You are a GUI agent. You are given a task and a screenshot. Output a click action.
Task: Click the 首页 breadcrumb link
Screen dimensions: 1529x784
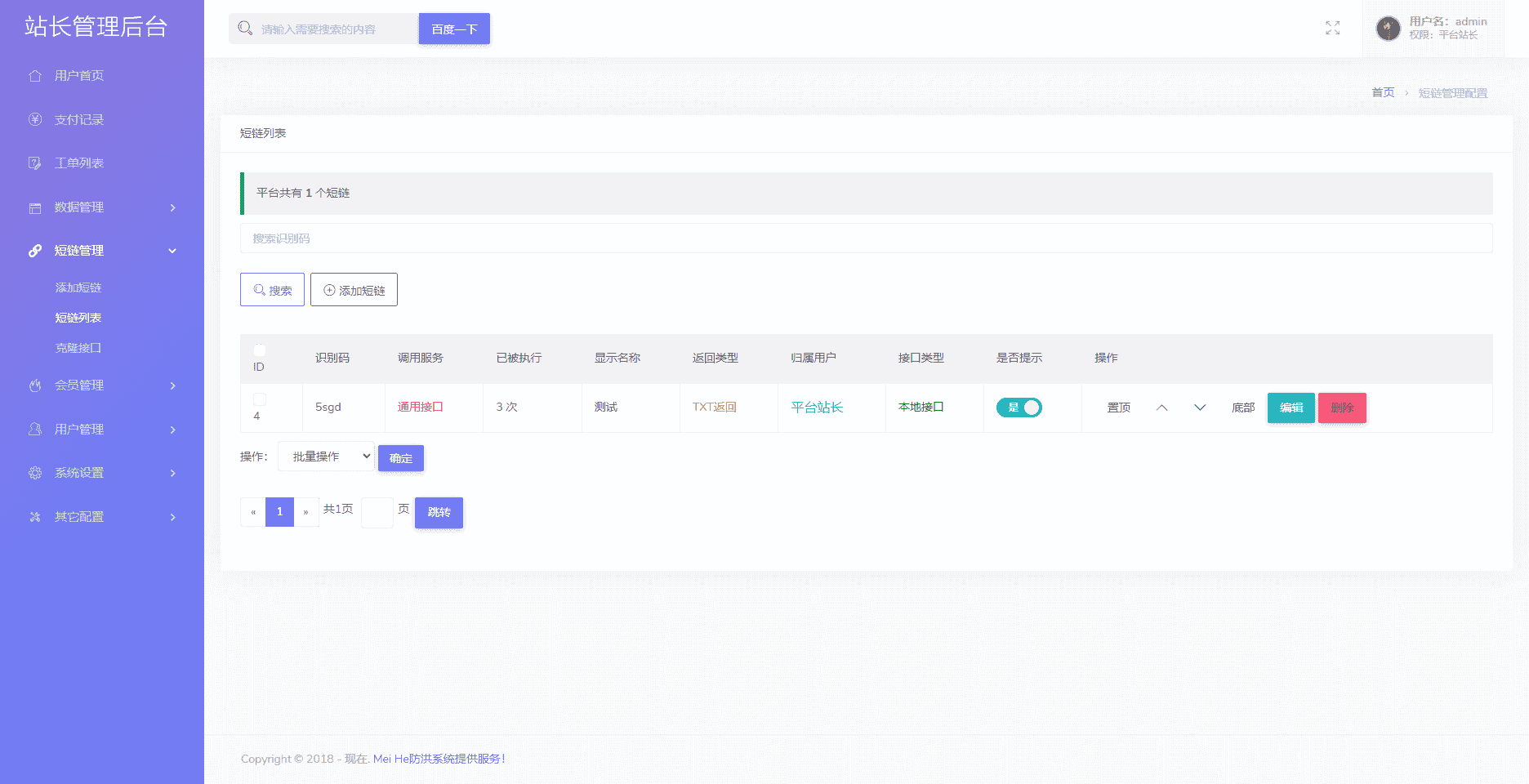pyautogui.click(x=1382, y=93)
